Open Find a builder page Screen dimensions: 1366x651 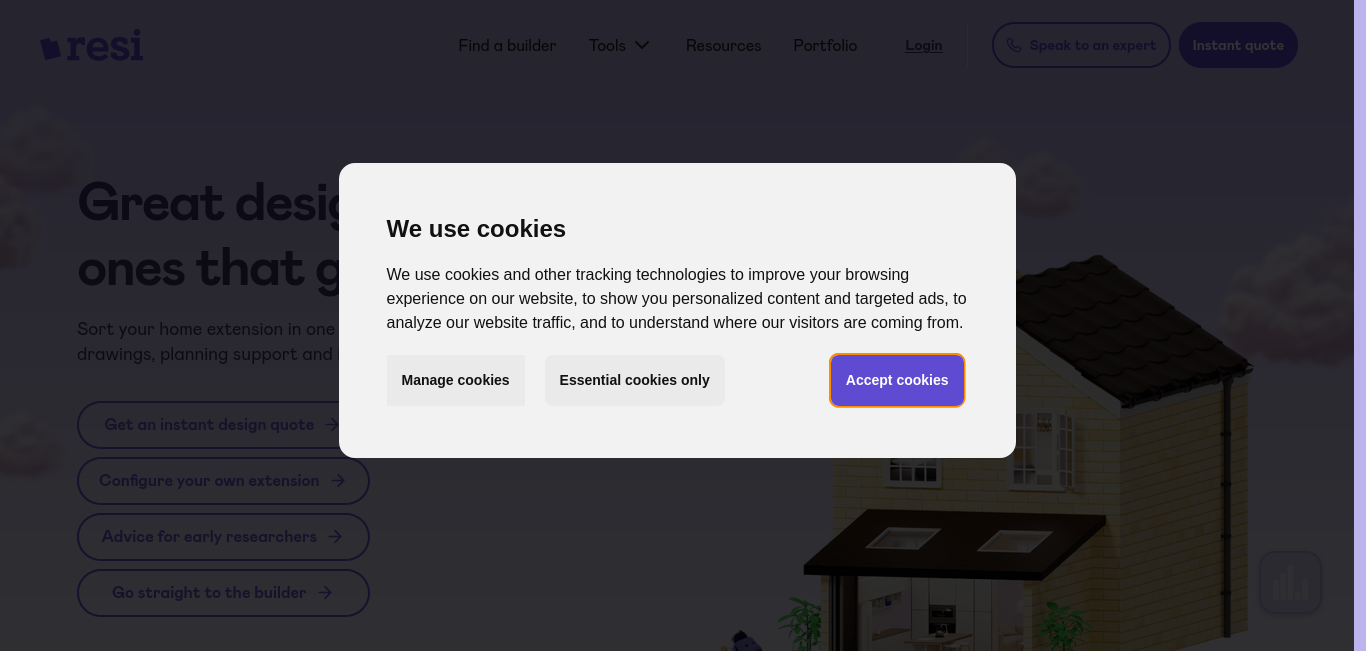pyautogui.click(x=507, y=45)
